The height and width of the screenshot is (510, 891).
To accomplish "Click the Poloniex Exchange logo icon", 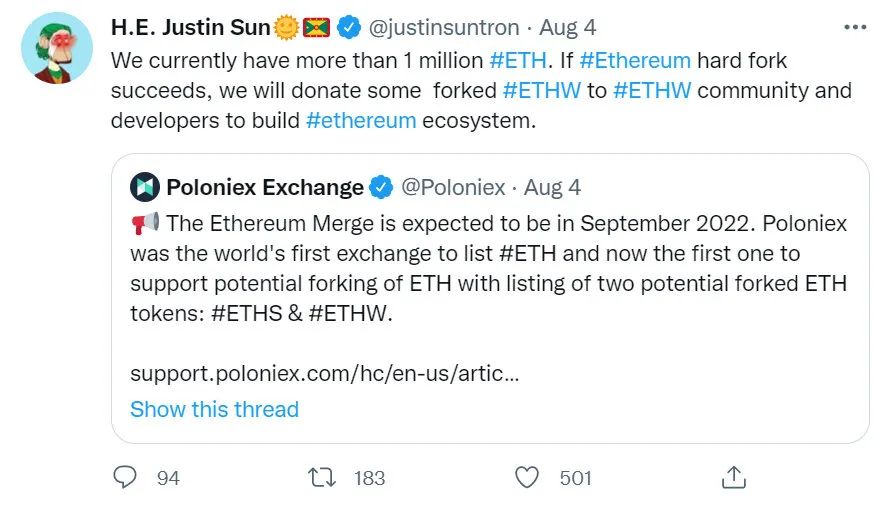I will click(146, 187).
